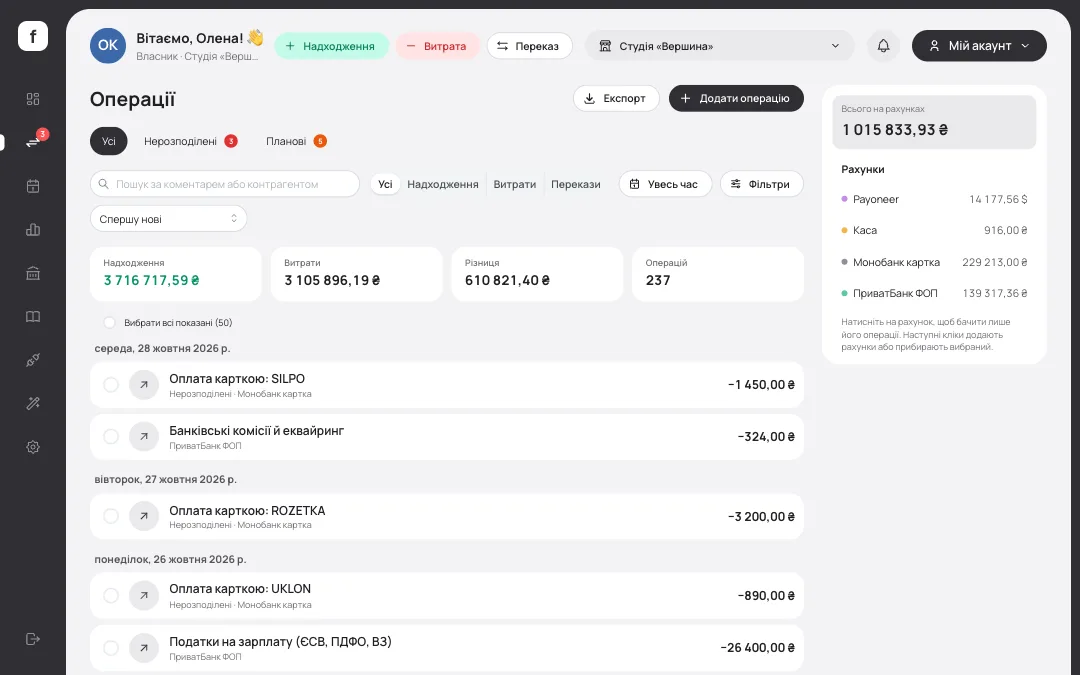Open the app logo home icon
The height and width of the screenshot is (675, 1080).
point(32,36)
